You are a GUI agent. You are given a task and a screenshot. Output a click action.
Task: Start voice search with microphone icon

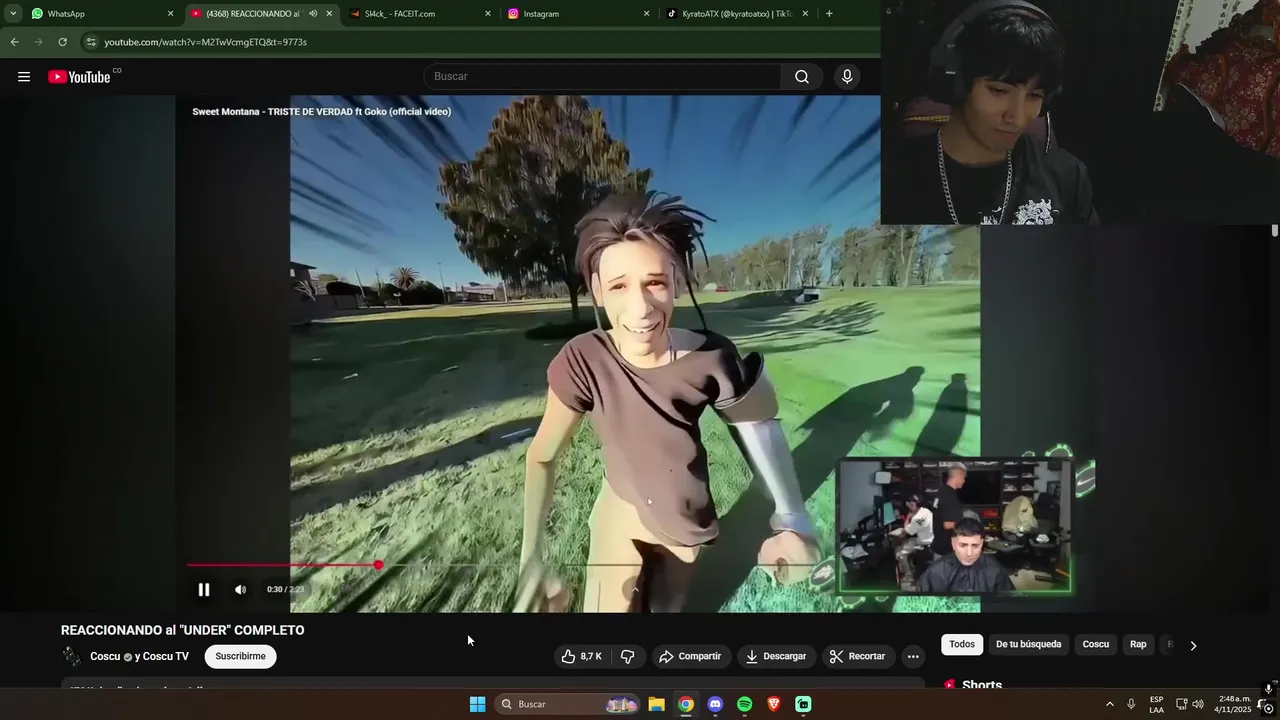(847, 77)
